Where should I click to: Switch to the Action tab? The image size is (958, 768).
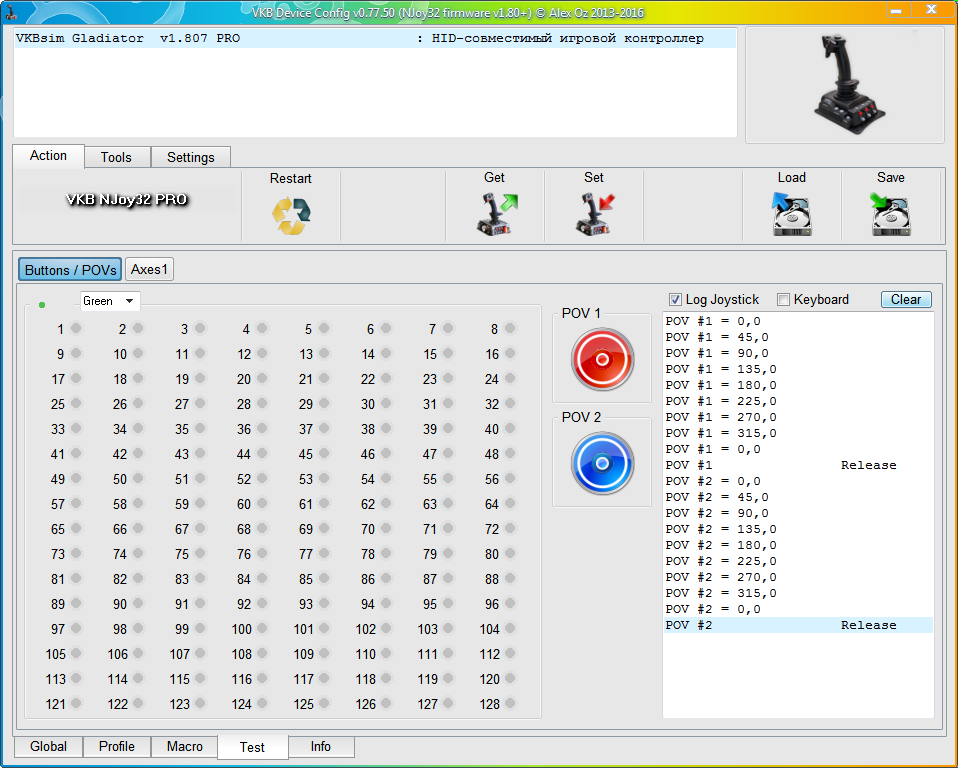pos(48,156)
